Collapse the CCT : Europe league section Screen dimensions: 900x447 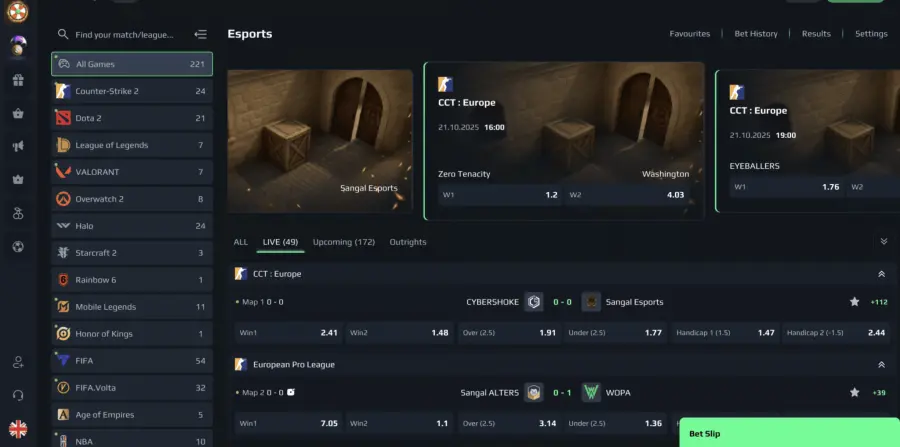pyautogui.click(x=882, y=274)
